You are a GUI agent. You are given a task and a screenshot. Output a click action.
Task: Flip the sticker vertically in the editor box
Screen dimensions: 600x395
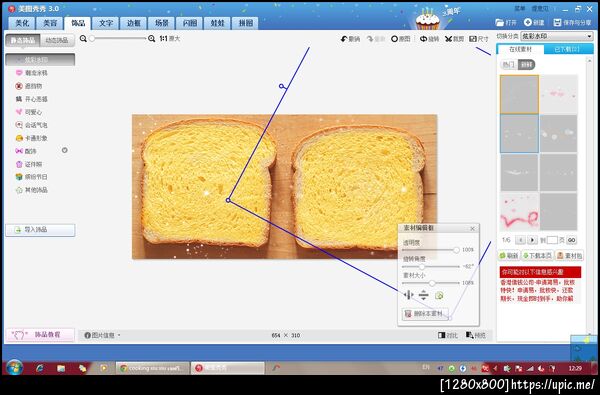coord(424,295)
